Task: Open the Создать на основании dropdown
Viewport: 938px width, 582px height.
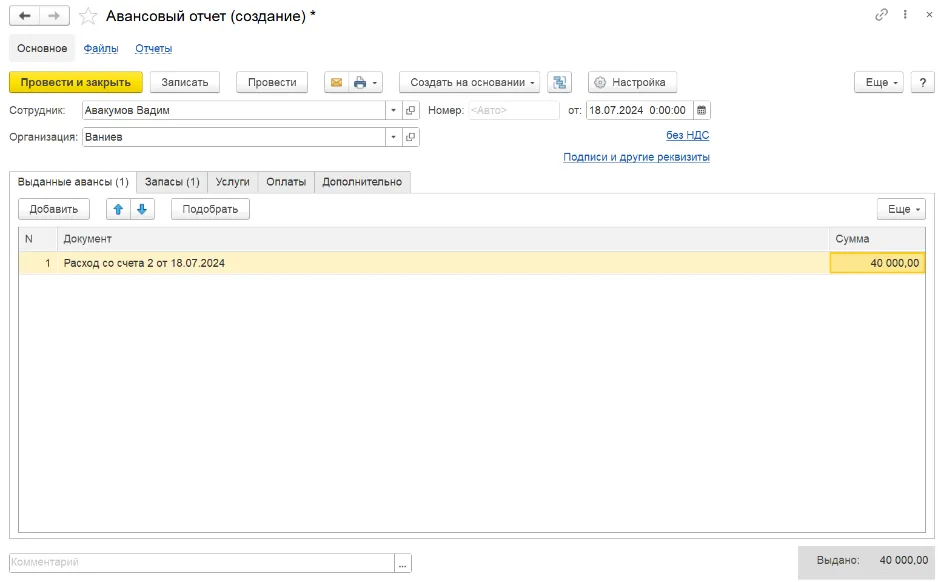Action: pos(470,83)
